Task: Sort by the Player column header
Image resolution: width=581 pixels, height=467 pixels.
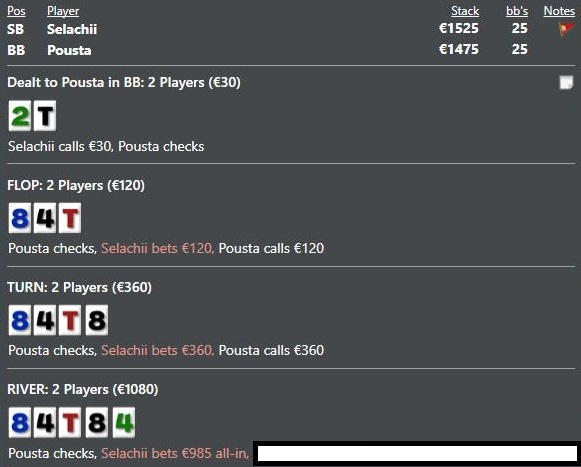Action: coord(63,11)
